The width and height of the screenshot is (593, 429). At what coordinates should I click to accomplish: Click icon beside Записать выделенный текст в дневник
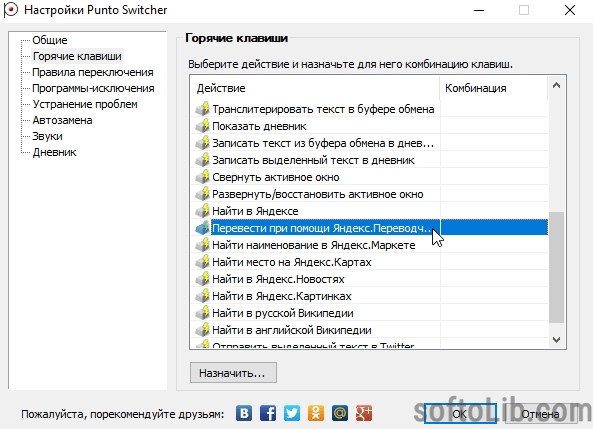(x=203, y=160)
